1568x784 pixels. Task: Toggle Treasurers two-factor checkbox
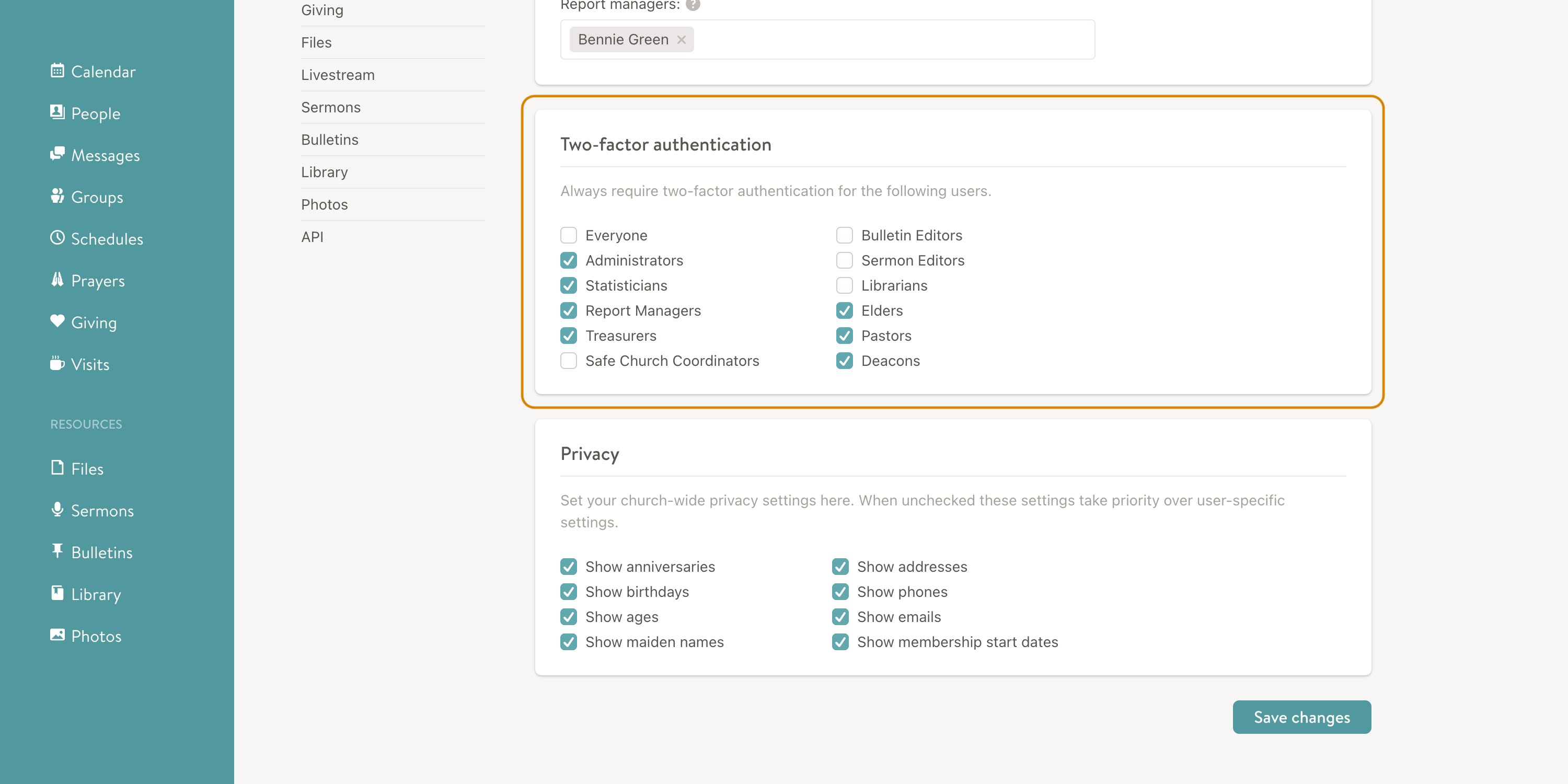569,336
